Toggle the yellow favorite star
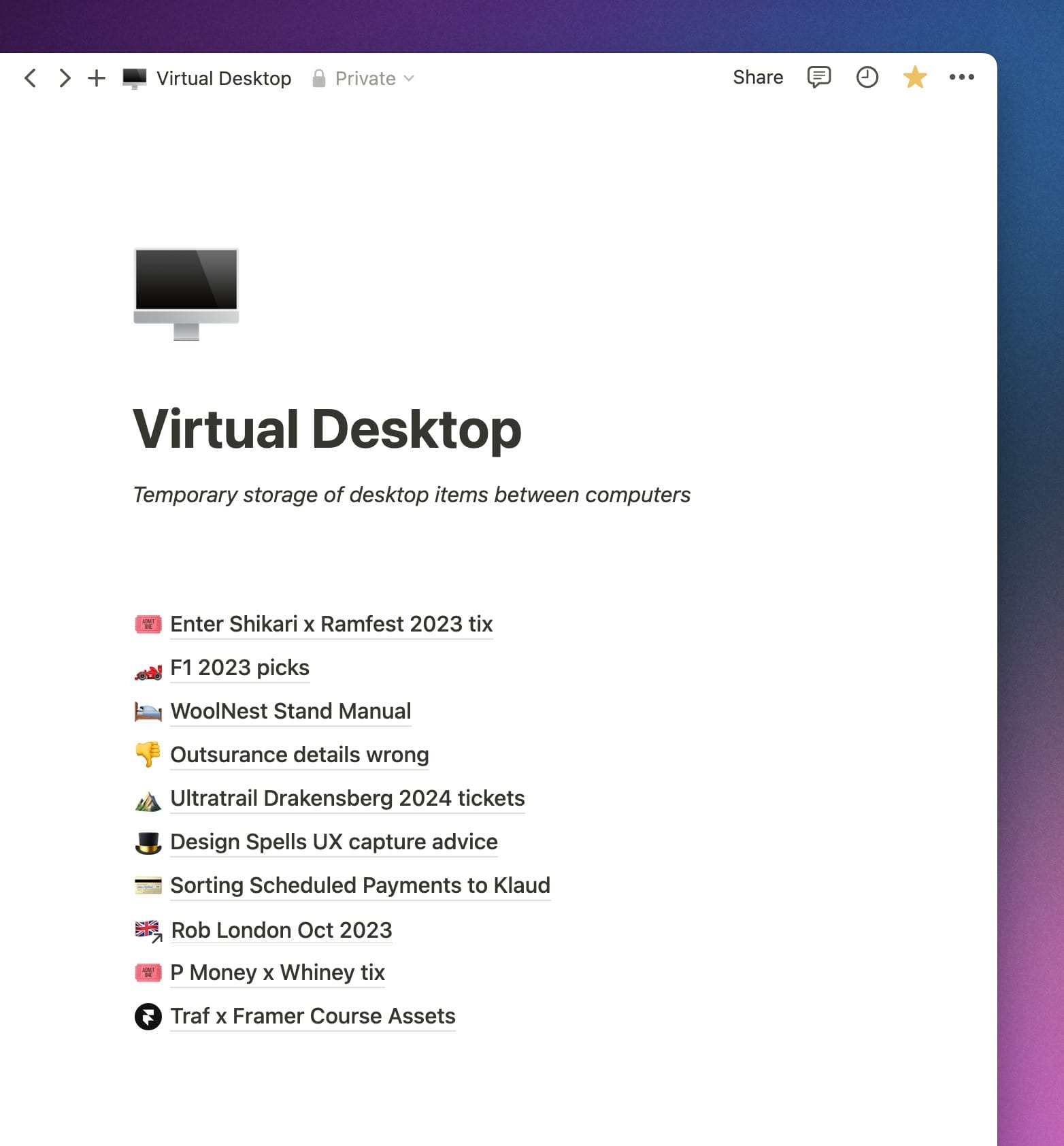Viewport: 1064px width, 1146px height. (915, 77)
